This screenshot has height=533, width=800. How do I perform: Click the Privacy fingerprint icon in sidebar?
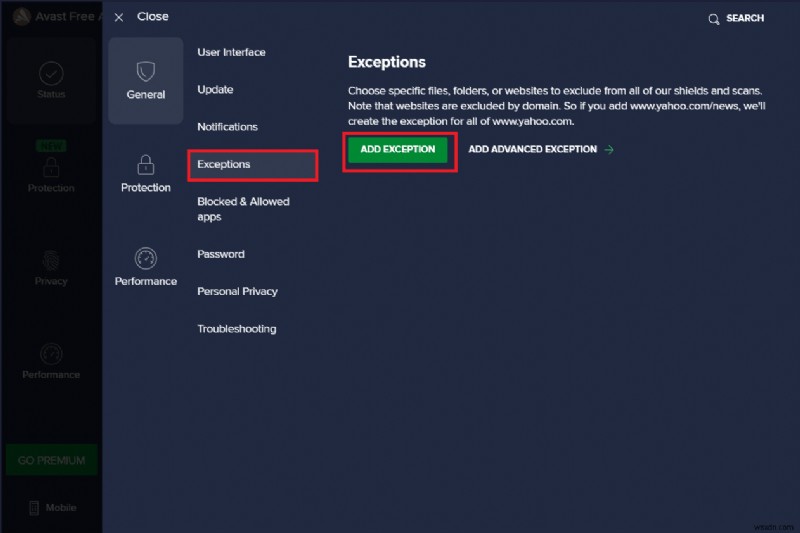[x=51, y=260]
